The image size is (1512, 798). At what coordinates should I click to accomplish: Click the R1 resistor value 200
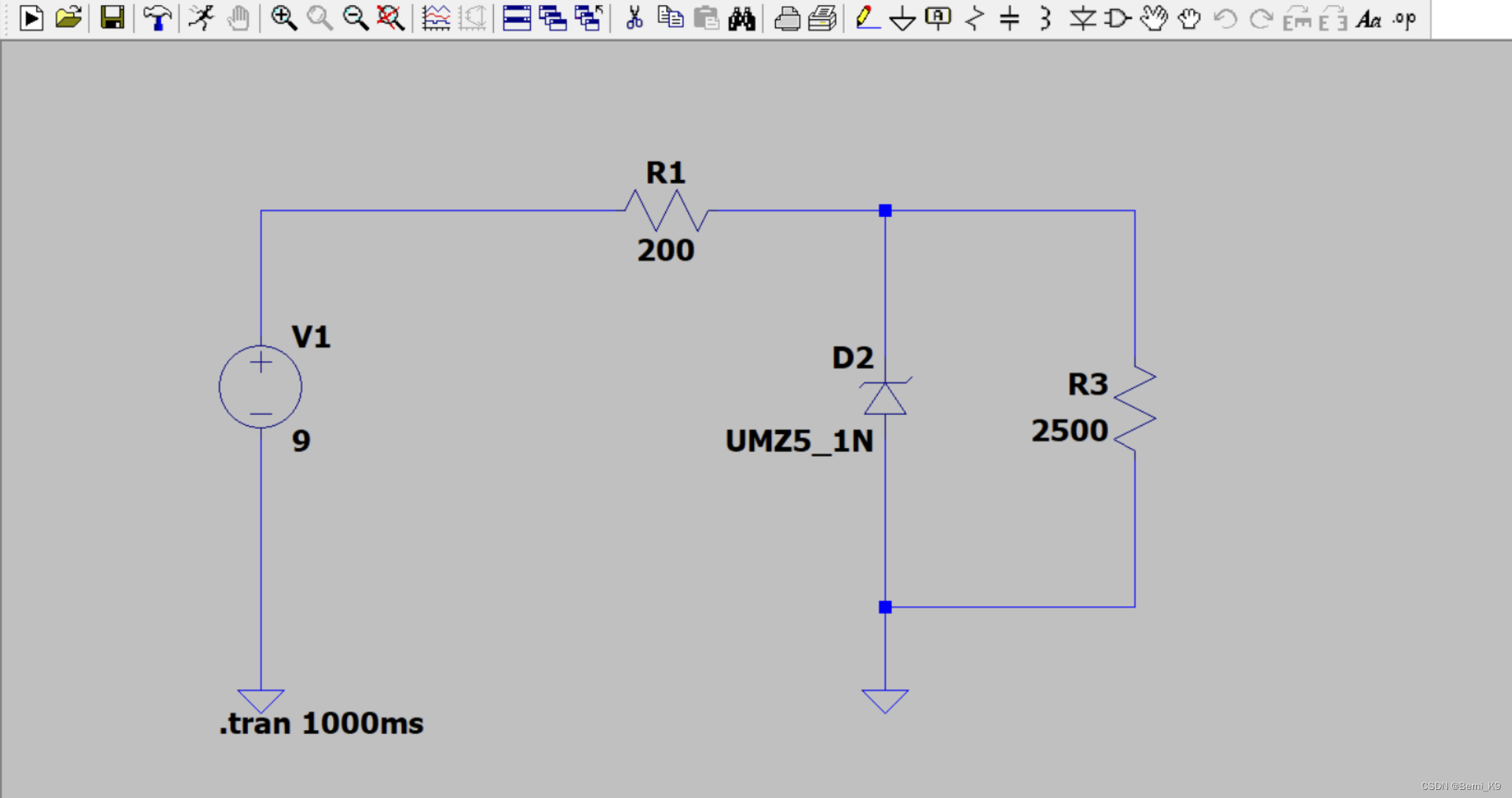tap(666, 251)
